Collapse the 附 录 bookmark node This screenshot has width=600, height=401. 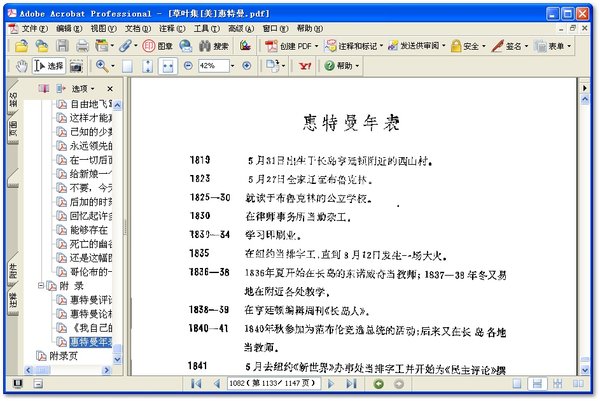(x=41, y=285)
